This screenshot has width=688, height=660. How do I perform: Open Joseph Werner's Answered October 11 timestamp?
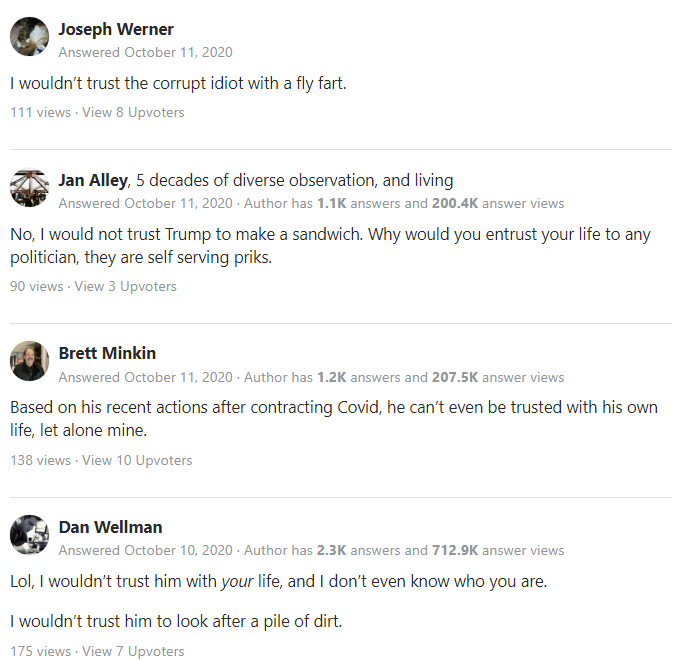coord(145,52)
